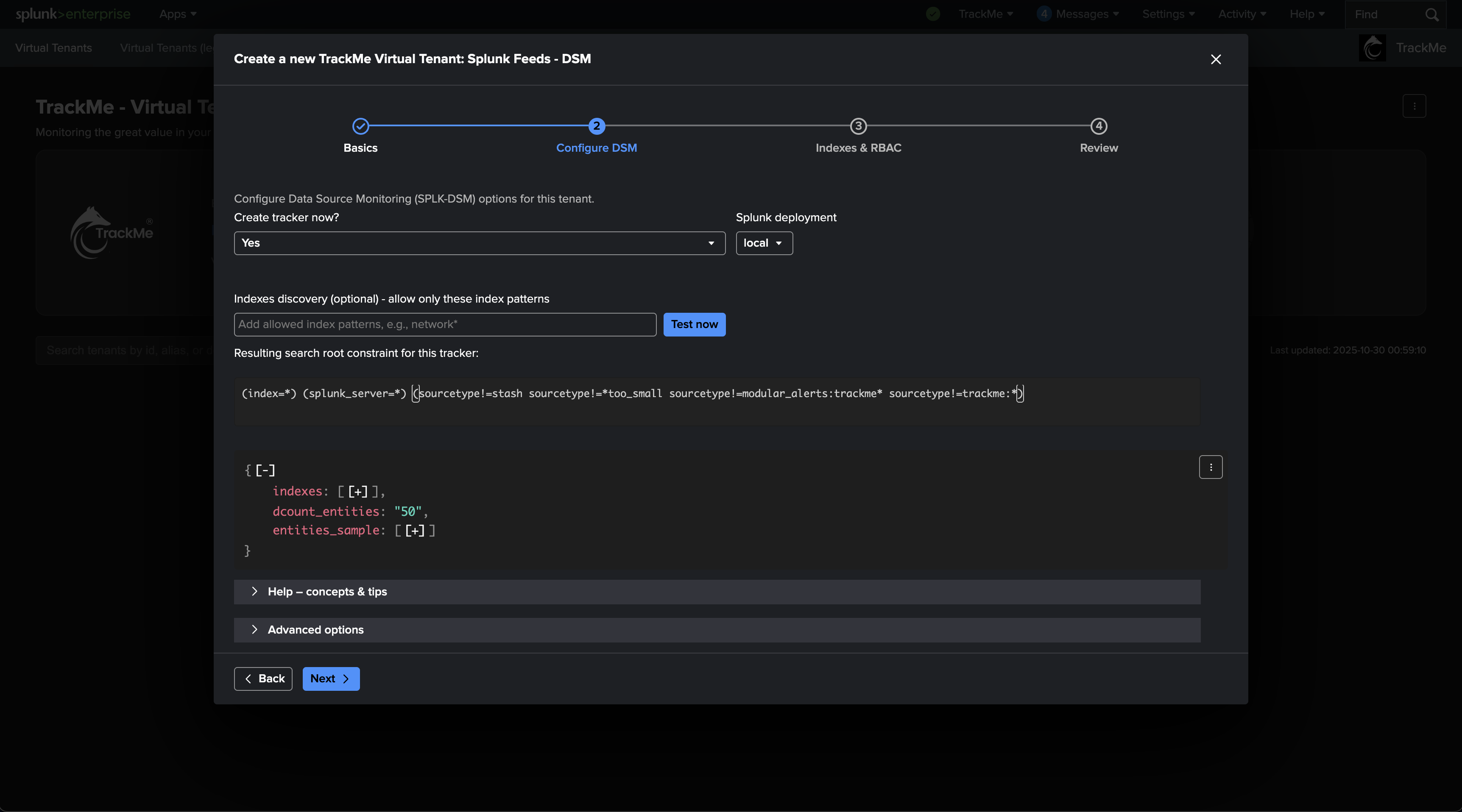Click the JSON result kebab menu icon

click(x=1210, y=467)
